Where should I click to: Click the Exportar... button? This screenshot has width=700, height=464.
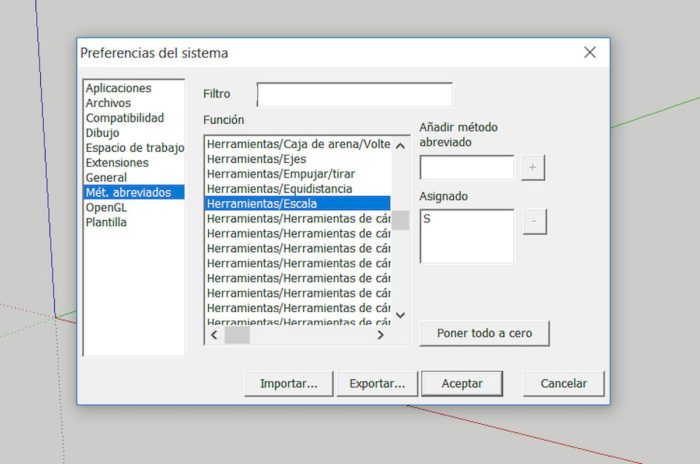point(376,383)
